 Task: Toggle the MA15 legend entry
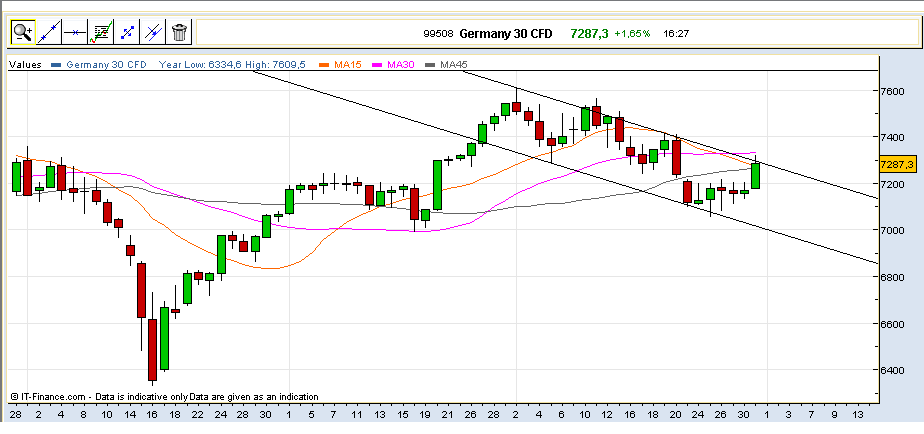coord(346,65)
